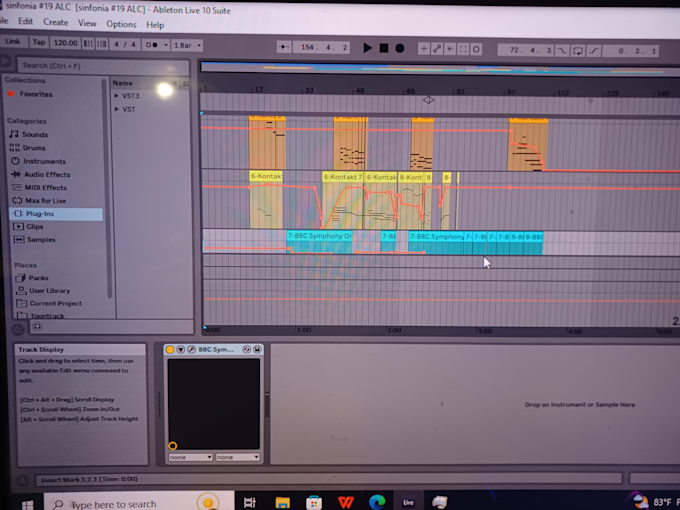Click the 4 / 4 time signature field
The height and width of the screenshot is (510, 680).
[x=125, y=44]
